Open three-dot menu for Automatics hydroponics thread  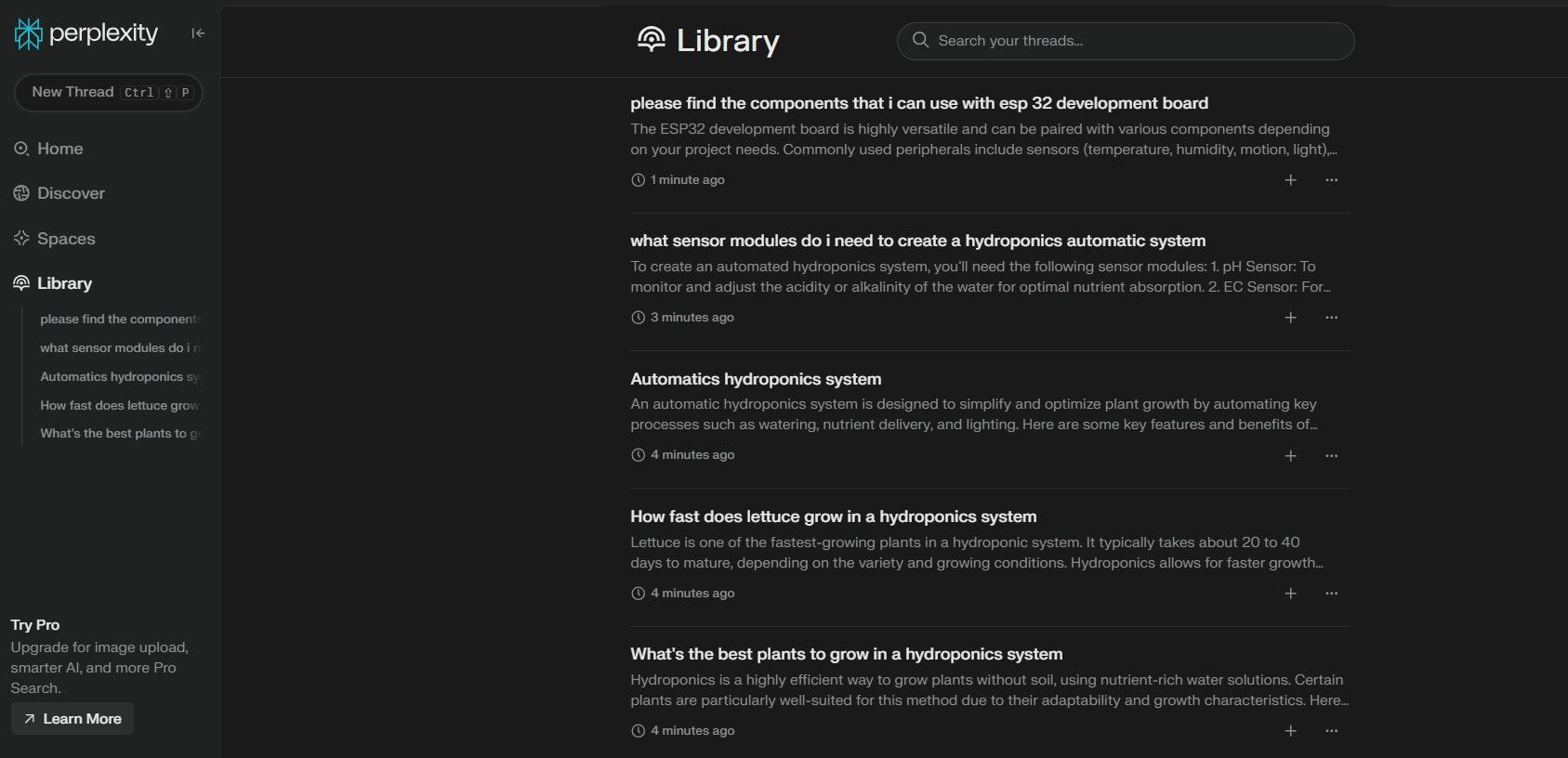tap(1331, 456)
